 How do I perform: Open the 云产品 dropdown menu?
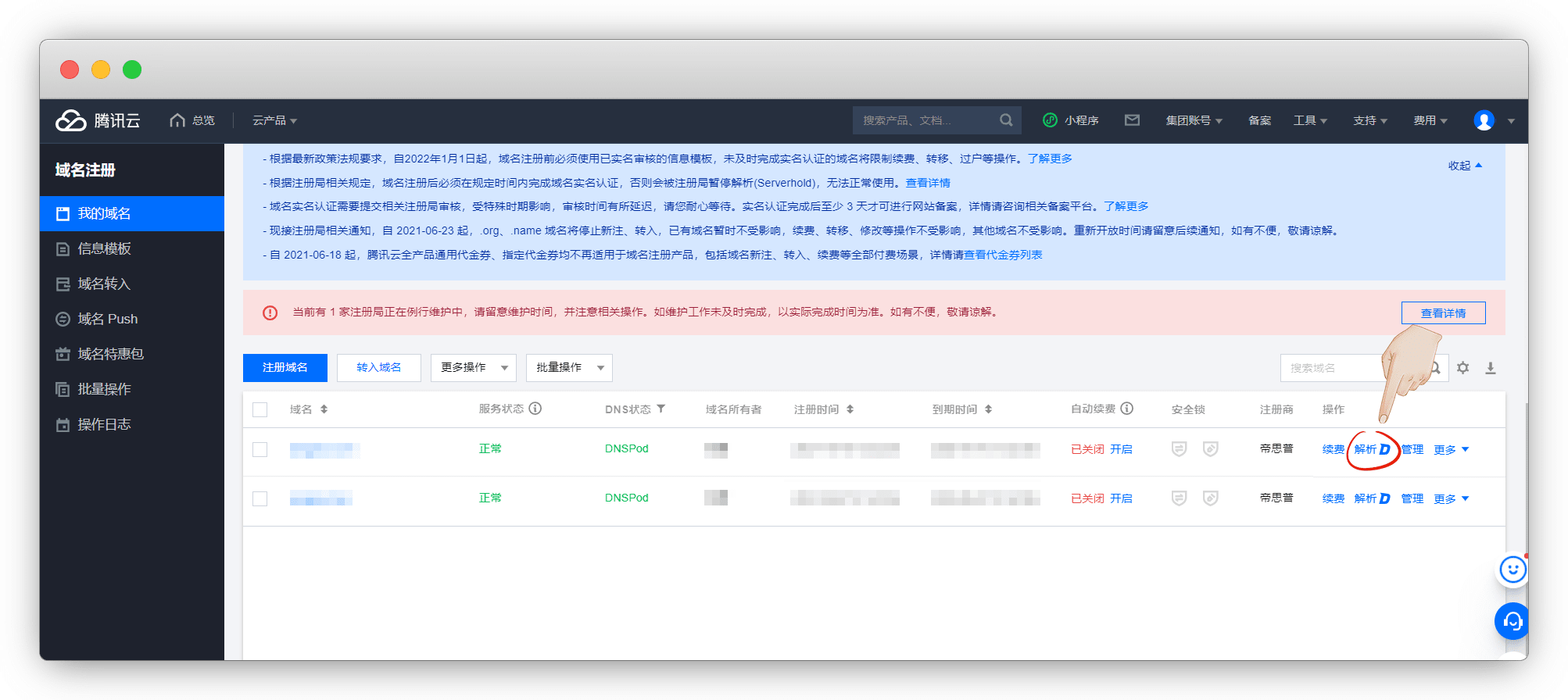coord(274,120)
